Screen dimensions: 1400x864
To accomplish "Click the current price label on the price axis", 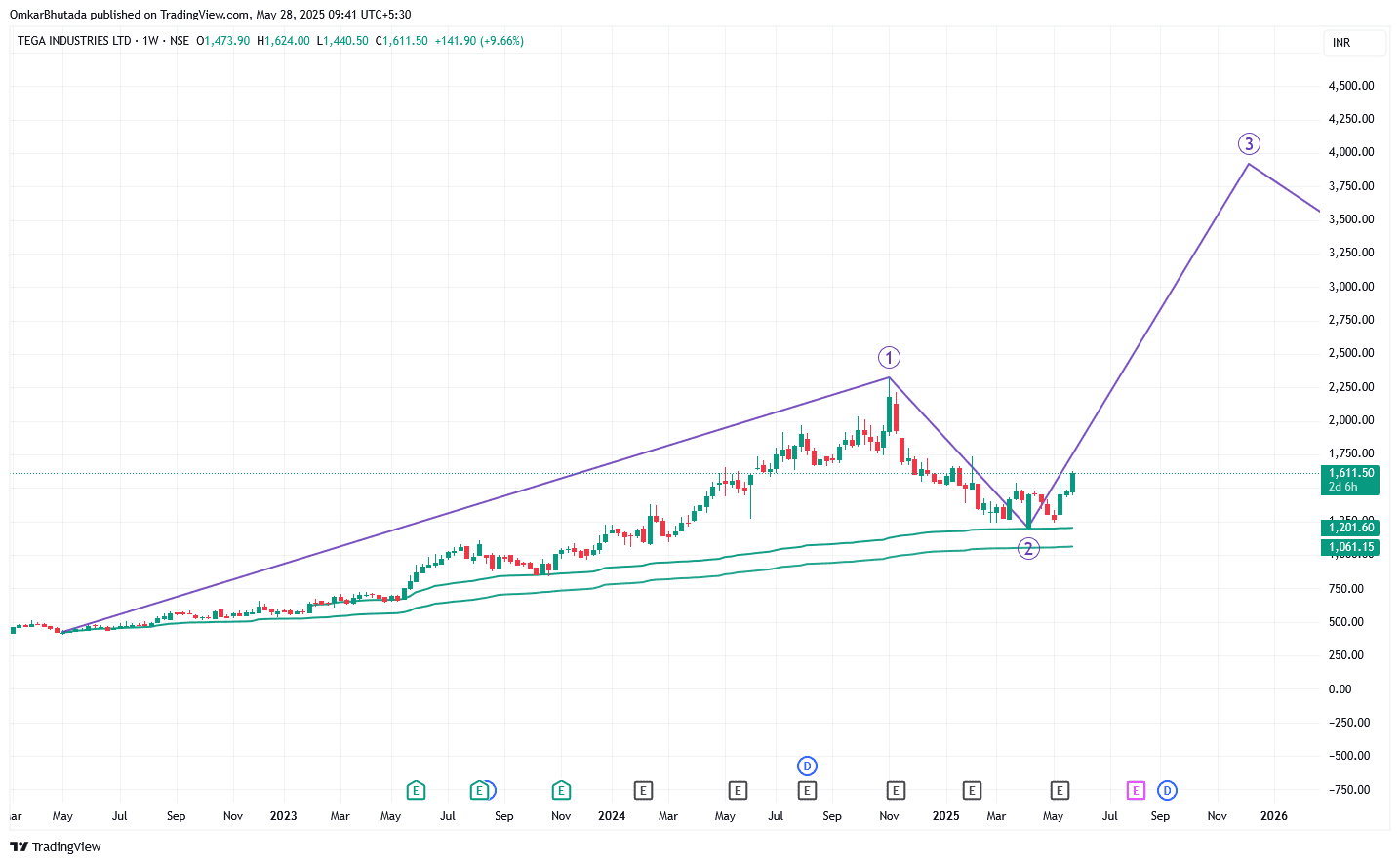I will 1351,480.
